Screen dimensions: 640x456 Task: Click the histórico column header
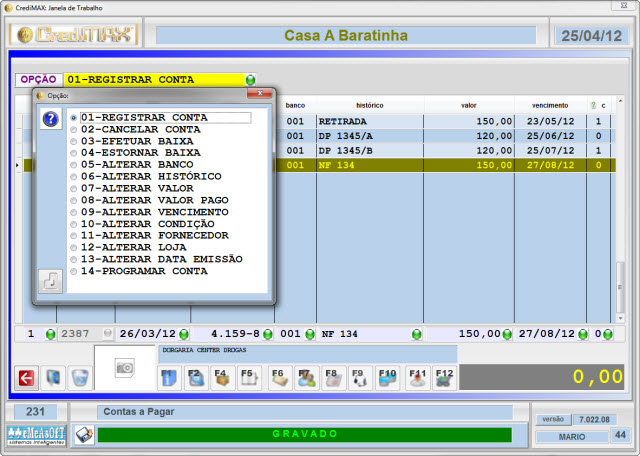click(369, 105)
